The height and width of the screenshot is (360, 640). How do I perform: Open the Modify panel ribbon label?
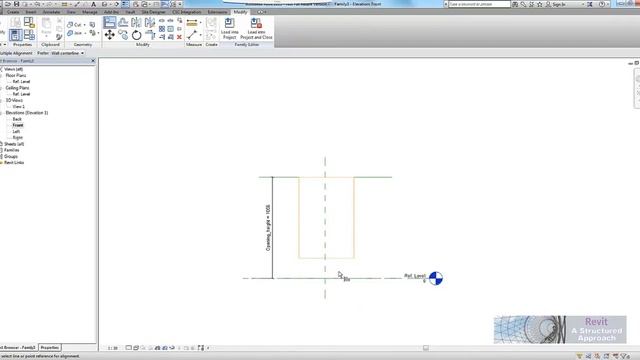(x=142, y=44)
